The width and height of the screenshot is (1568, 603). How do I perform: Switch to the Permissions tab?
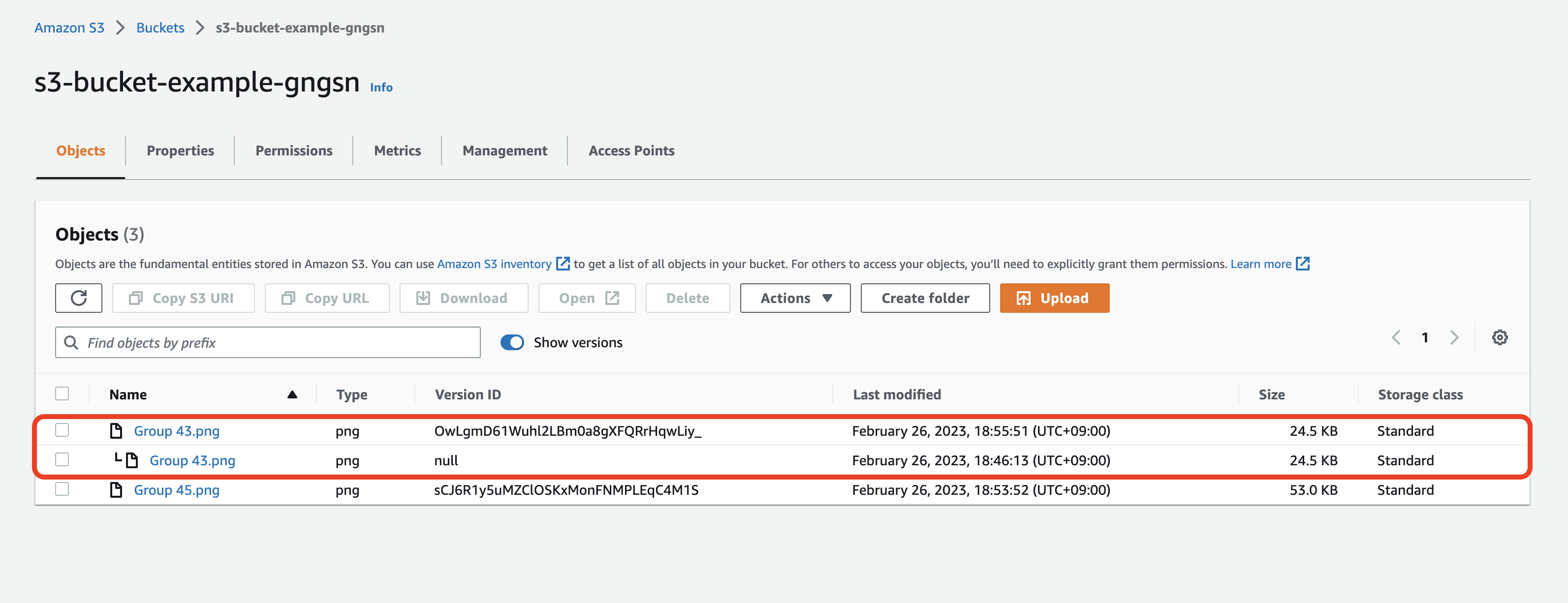pyautogui.click(x=293, y=151)
